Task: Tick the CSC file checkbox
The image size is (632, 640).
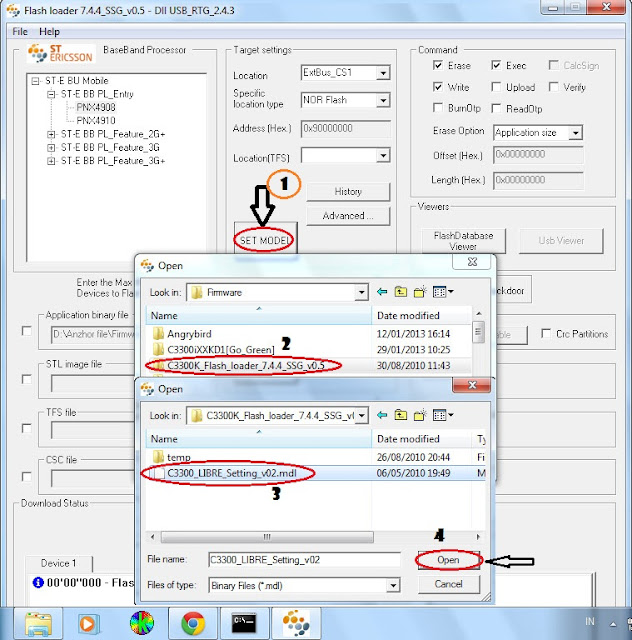Action: pyautogui.click(x=27, y=476)
